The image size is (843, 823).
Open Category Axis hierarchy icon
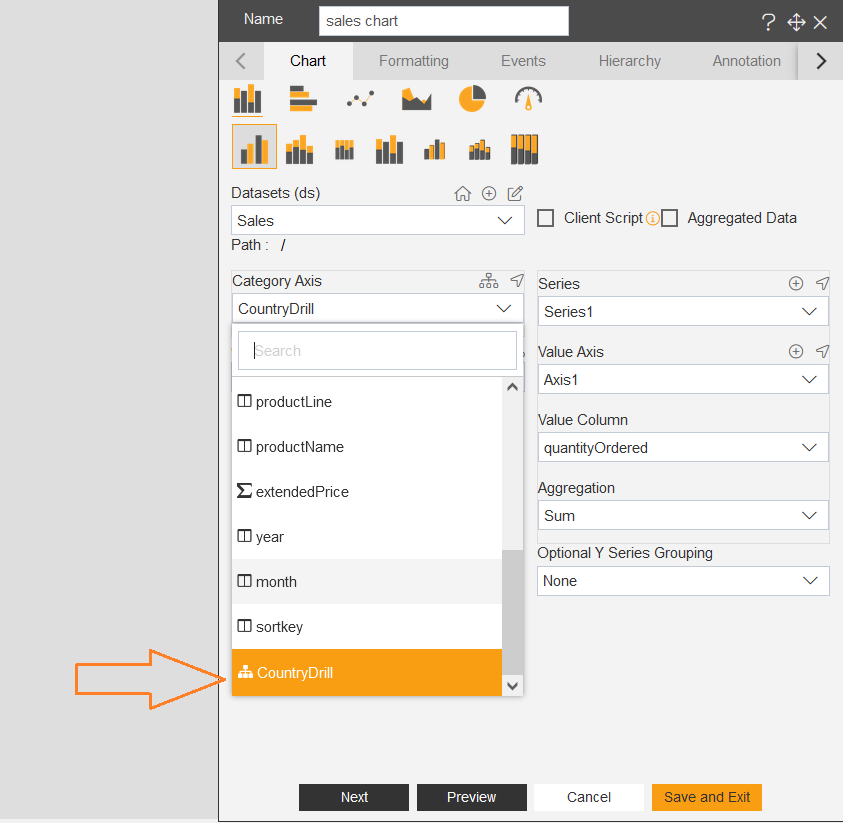pos(489,281)
